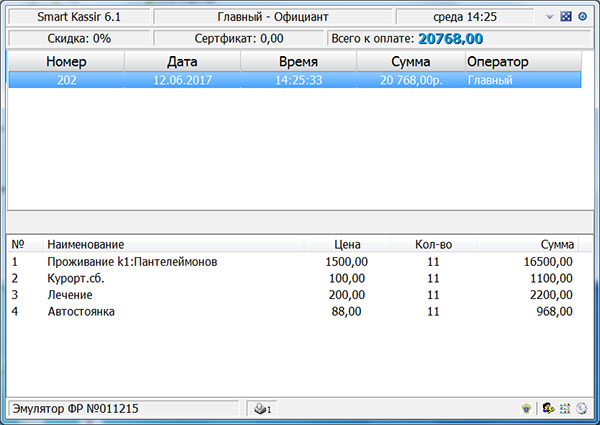Image resolution: width=600 pixels, height=425 pixels.
Task: Sort receipts by Номер column header
Action: 66,62
